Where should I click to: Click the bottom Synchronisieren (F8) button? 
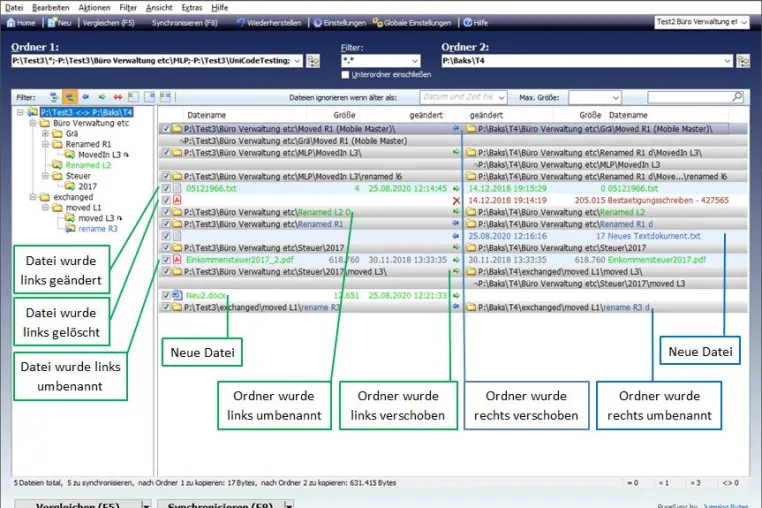point(220,504)
